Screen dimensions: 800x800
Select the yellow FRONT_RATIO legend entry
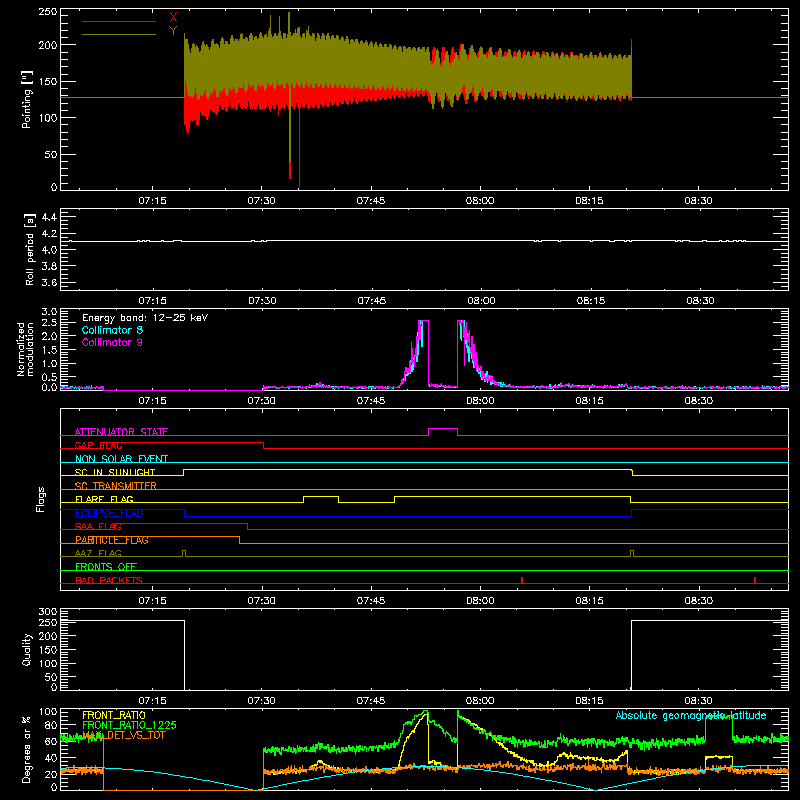[114, 715]
